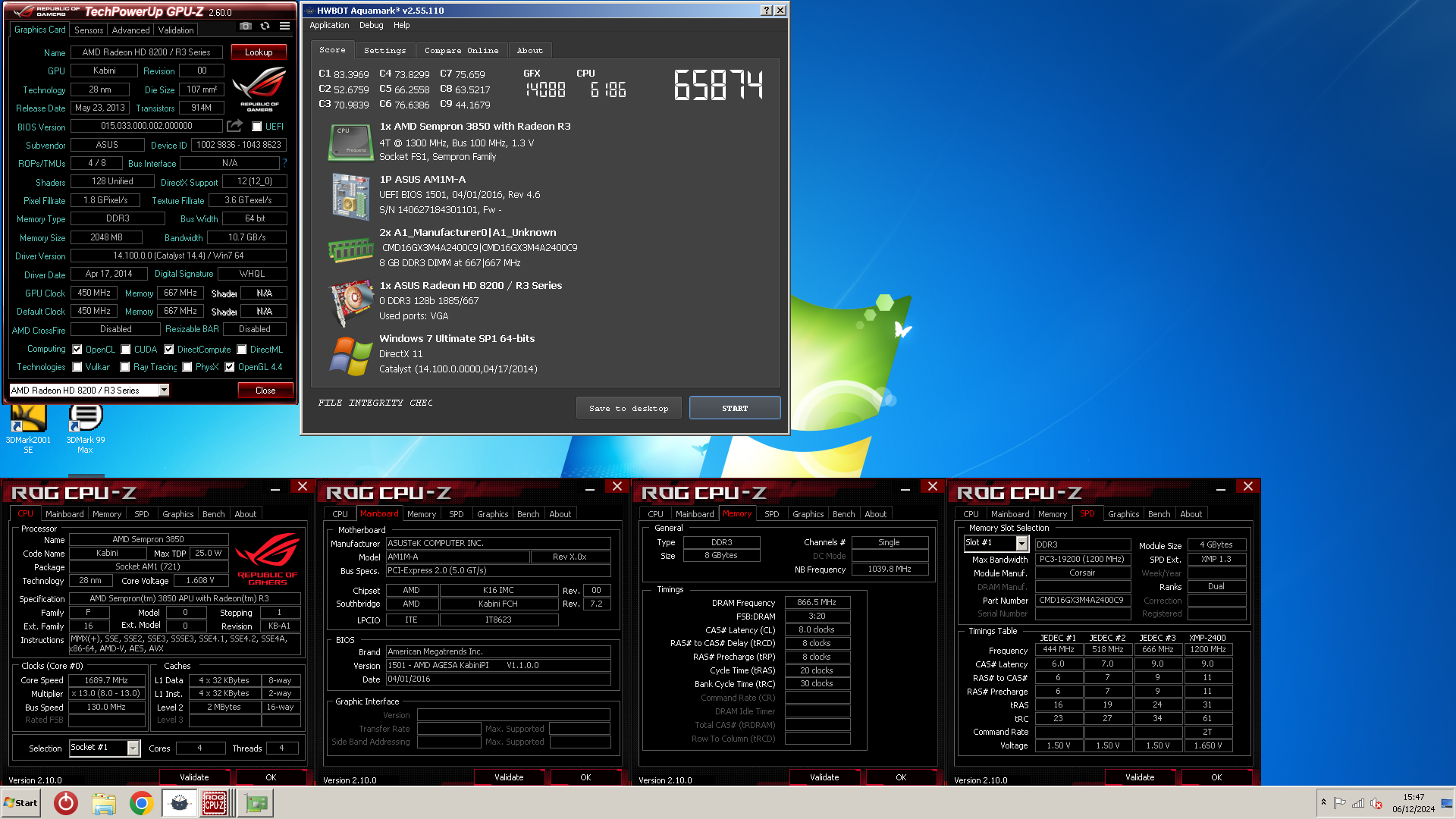Click the Windows logo icon in Aquamark
The height and width of the screenshot is (819, 1456).
(x=350, y=356)
